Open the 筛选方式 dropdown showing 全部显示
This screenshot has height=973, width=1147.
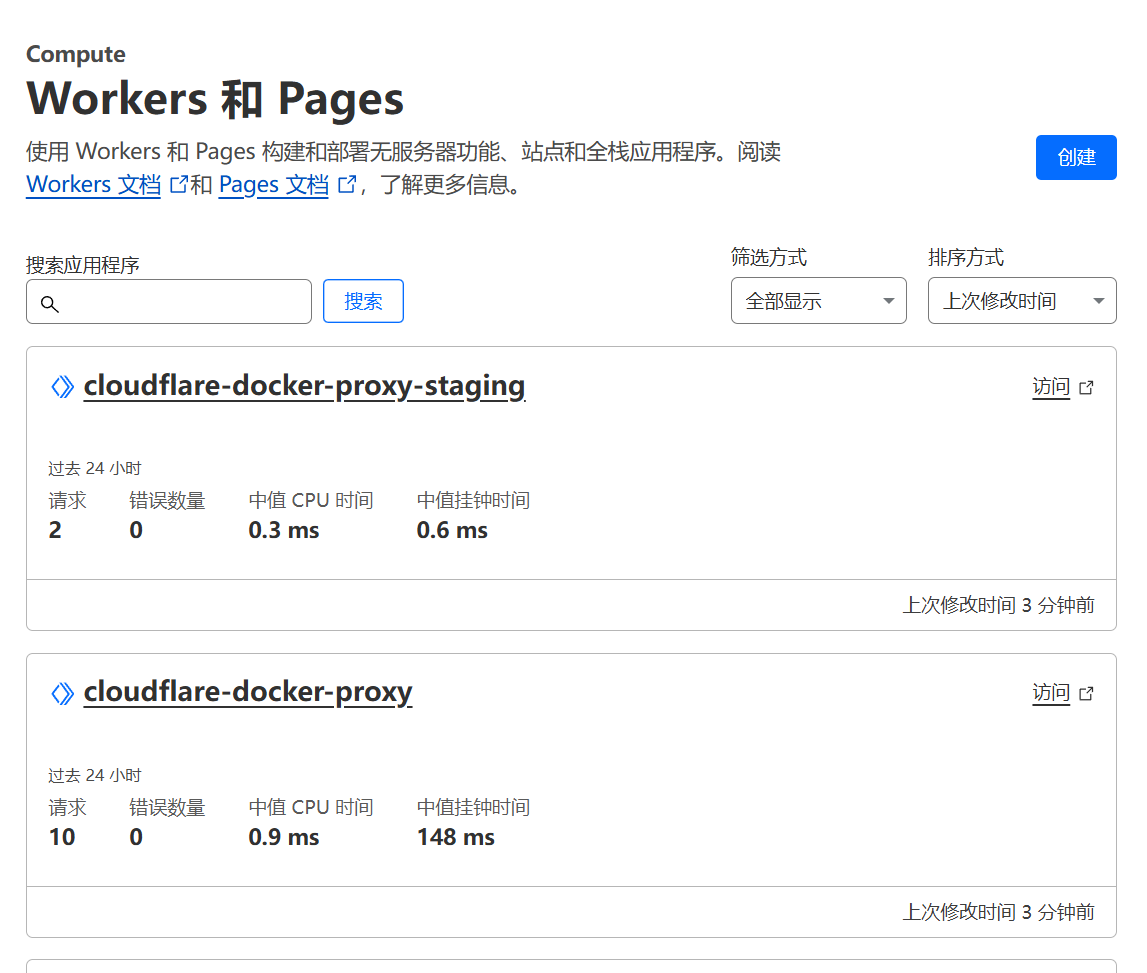click(x=818, y=301)
